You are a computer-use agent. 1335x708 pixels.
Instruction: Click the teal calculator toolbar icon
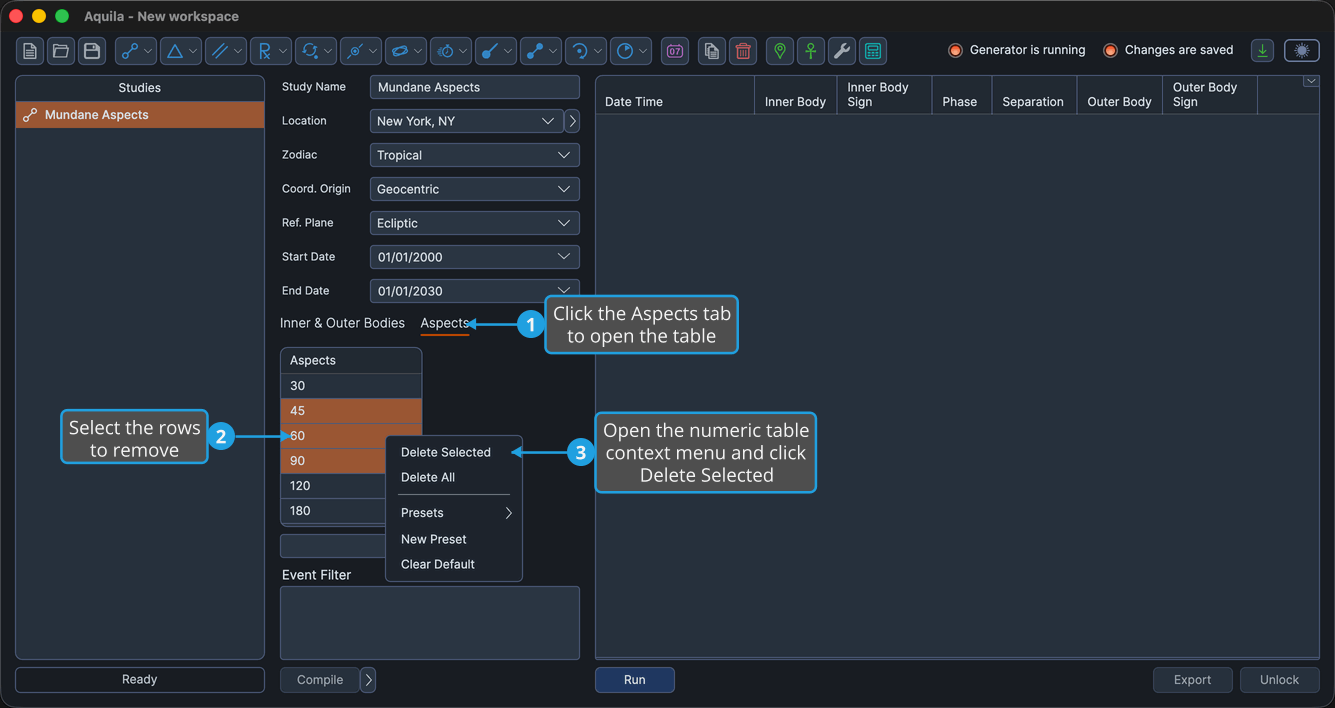pyautogui.click(x=873, y=51)
